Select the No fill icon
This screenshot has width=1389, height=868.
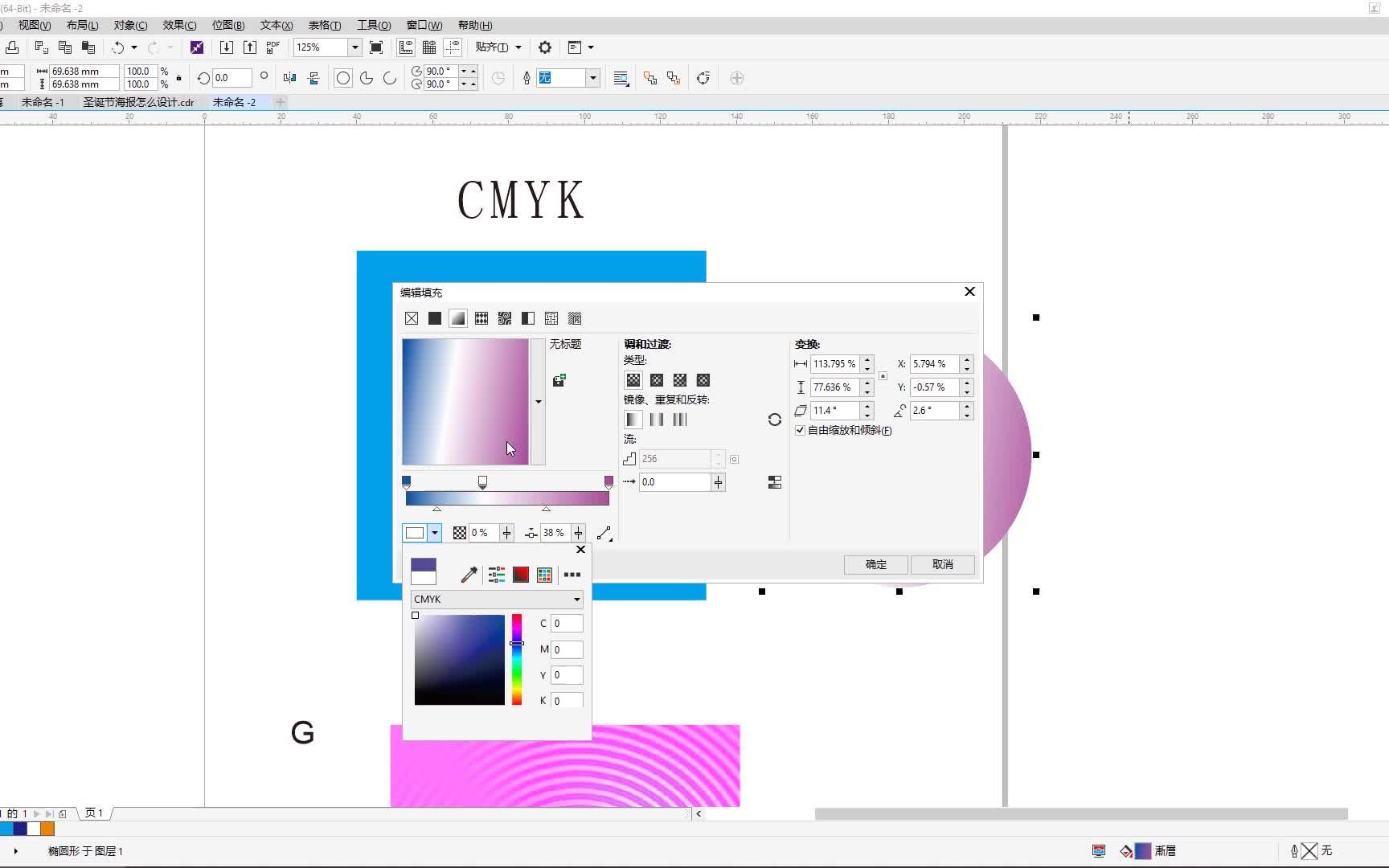tap(412, 318)
